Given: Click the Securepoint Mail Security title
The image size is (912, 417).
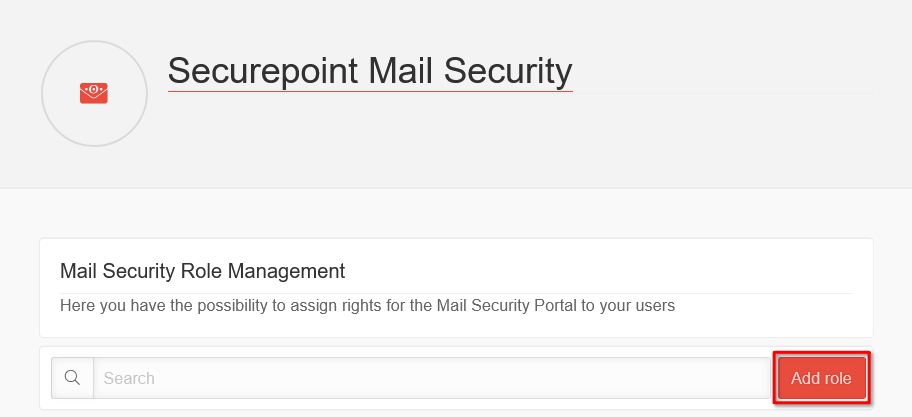Looking at the screenshot, I should [x=369, y=71].
